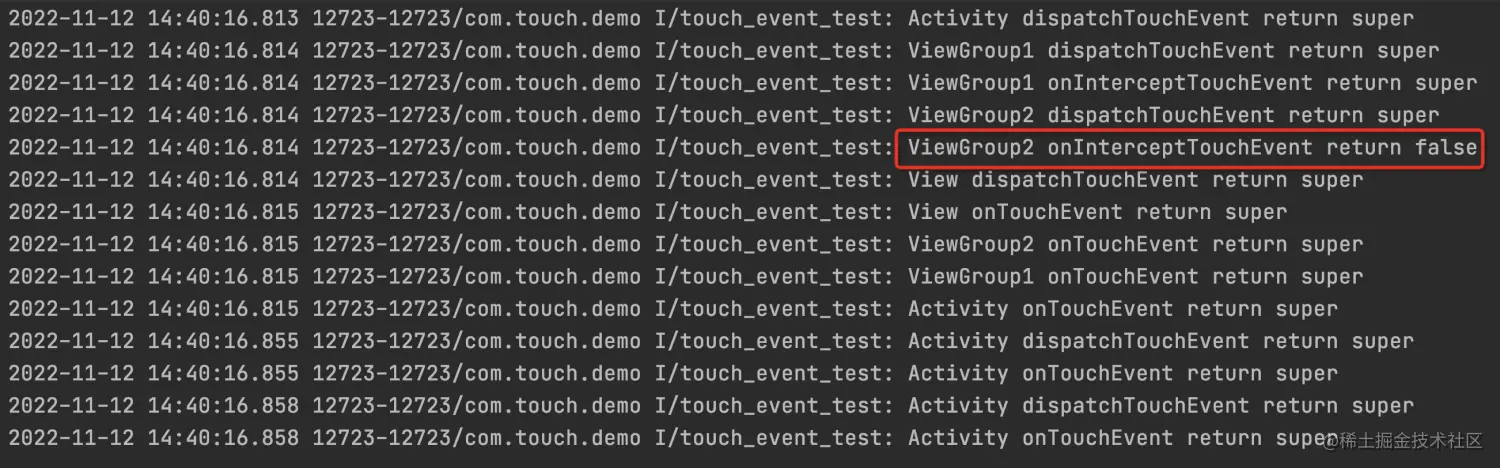Select the ViewGroup2 onTouchEvent return super message

tap(1135, 244)
